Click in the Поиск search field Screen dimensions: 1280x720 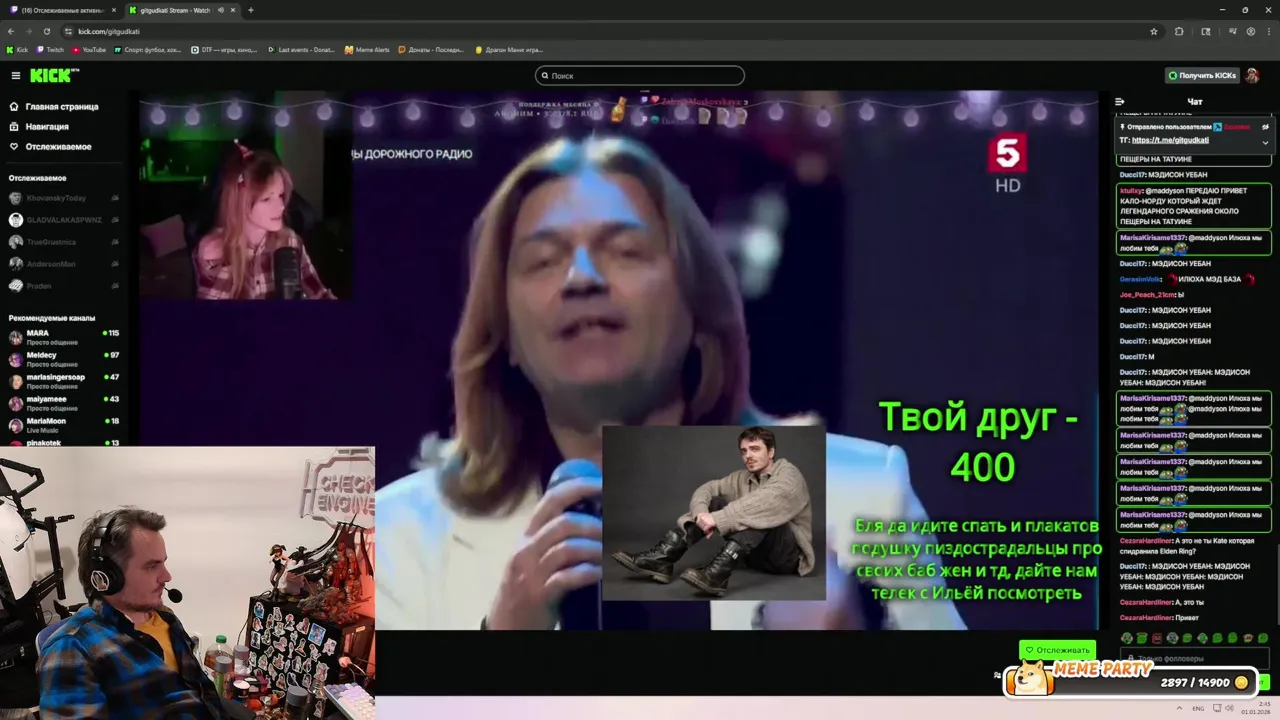tap(640, 75)
